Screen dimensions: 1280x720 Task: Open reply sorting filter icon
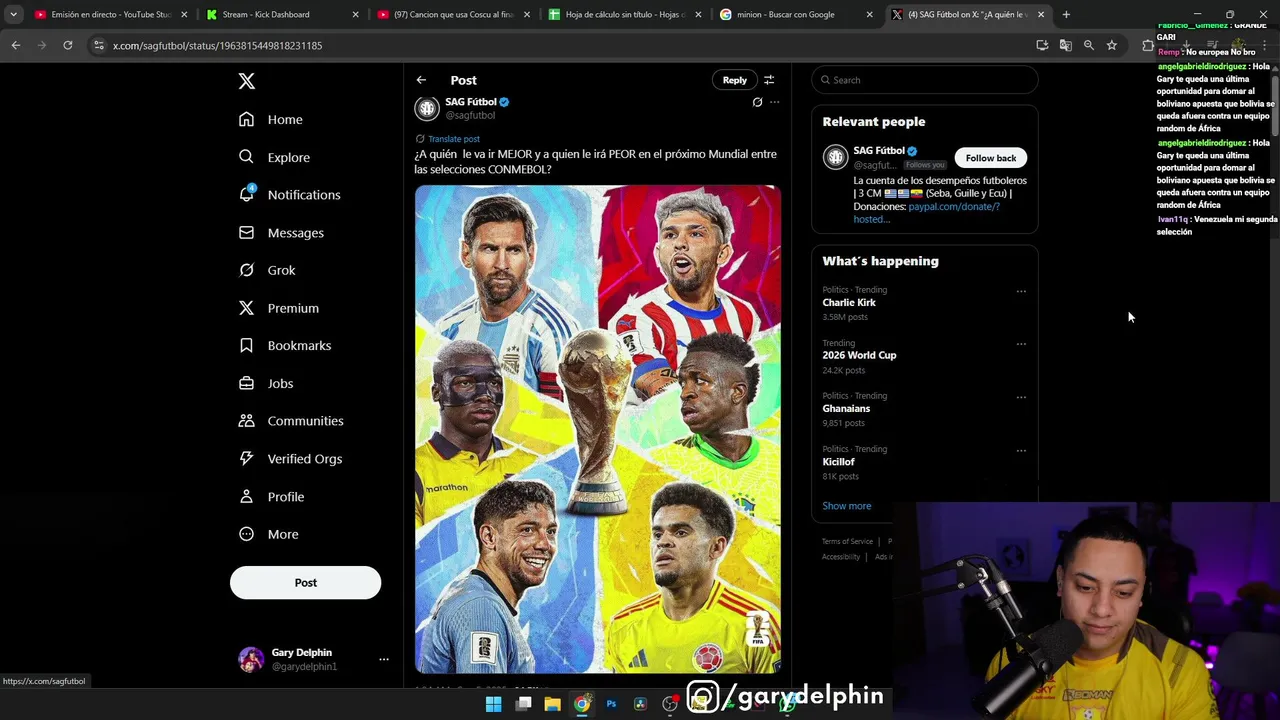769,80
